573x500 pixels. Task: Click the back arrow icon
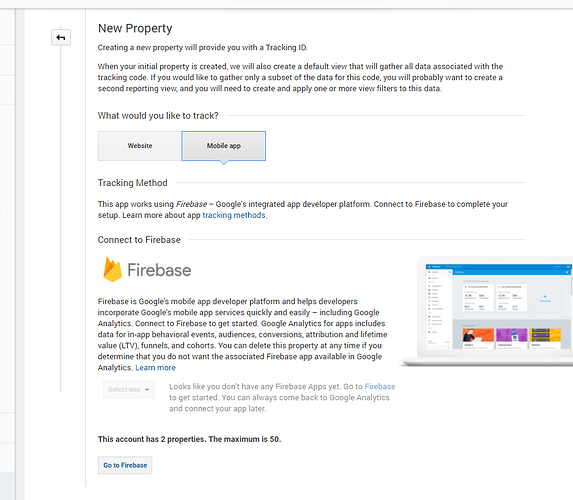[61, 37]
